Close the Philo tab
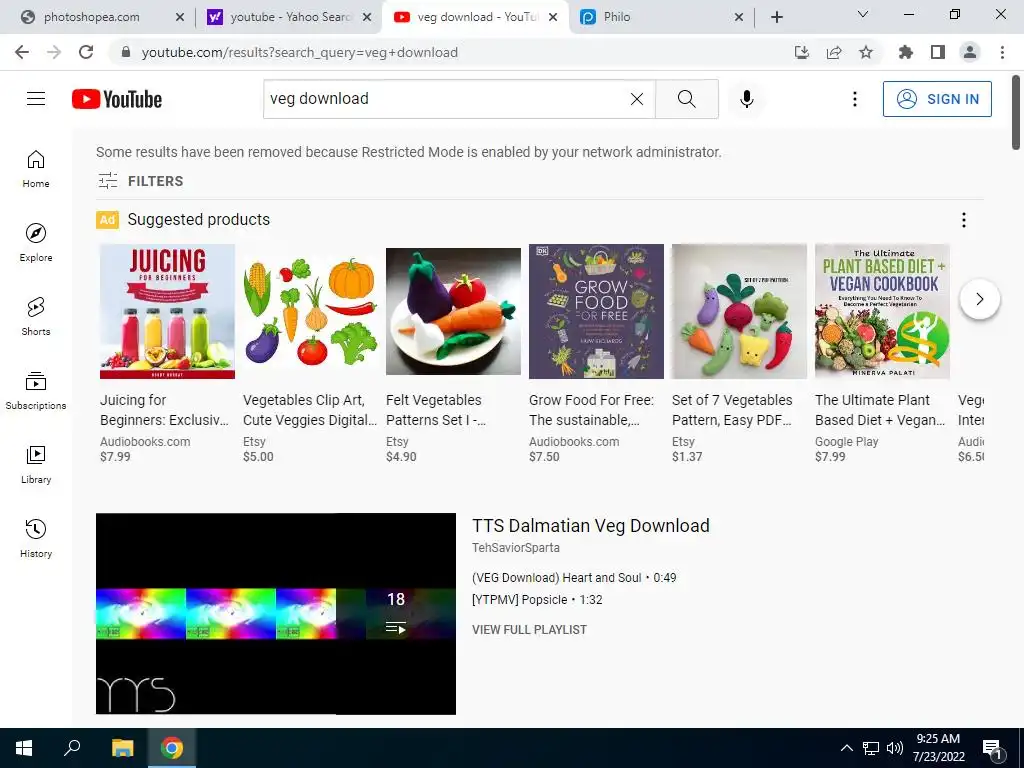The width and height of the screenshot is (1024, 768). 739,17
